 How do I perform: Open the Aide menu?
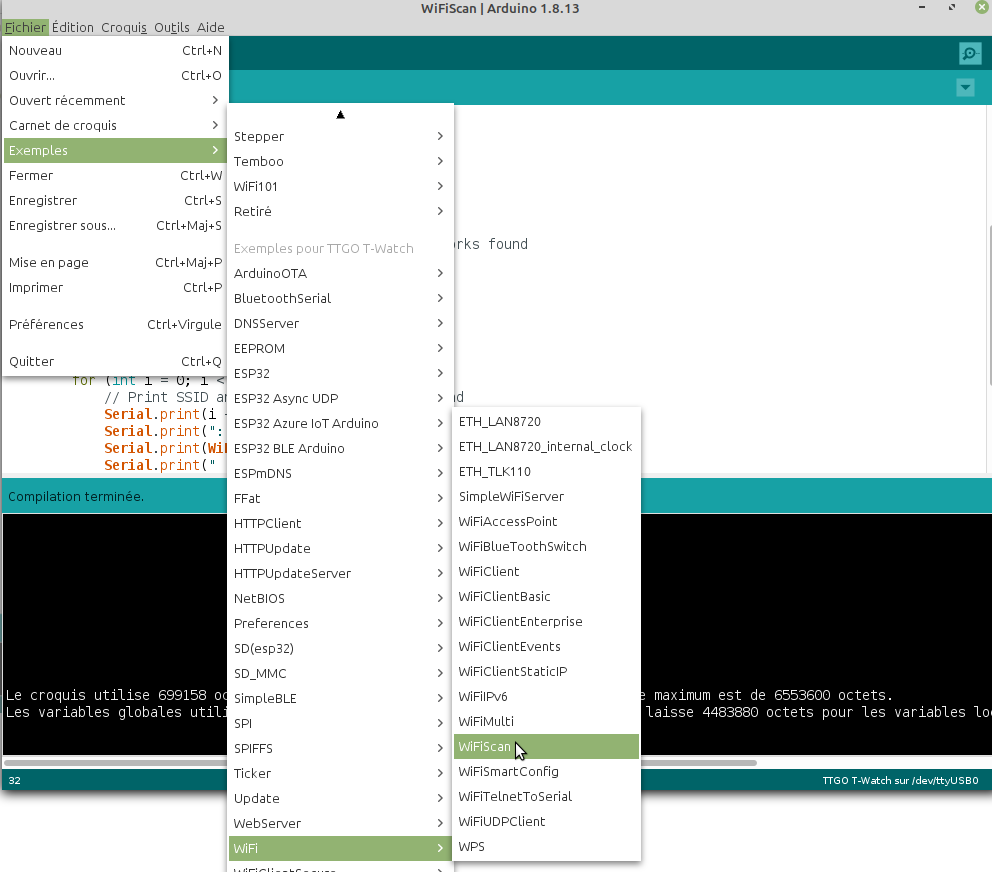click(x=211, y=27)
